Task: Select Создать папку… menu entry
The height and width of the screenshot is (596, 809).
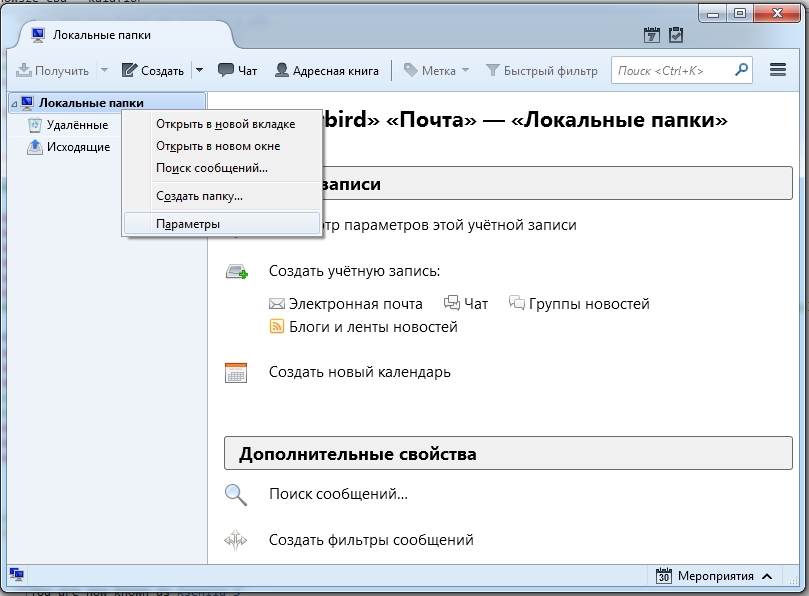Action: click(222, 196)
